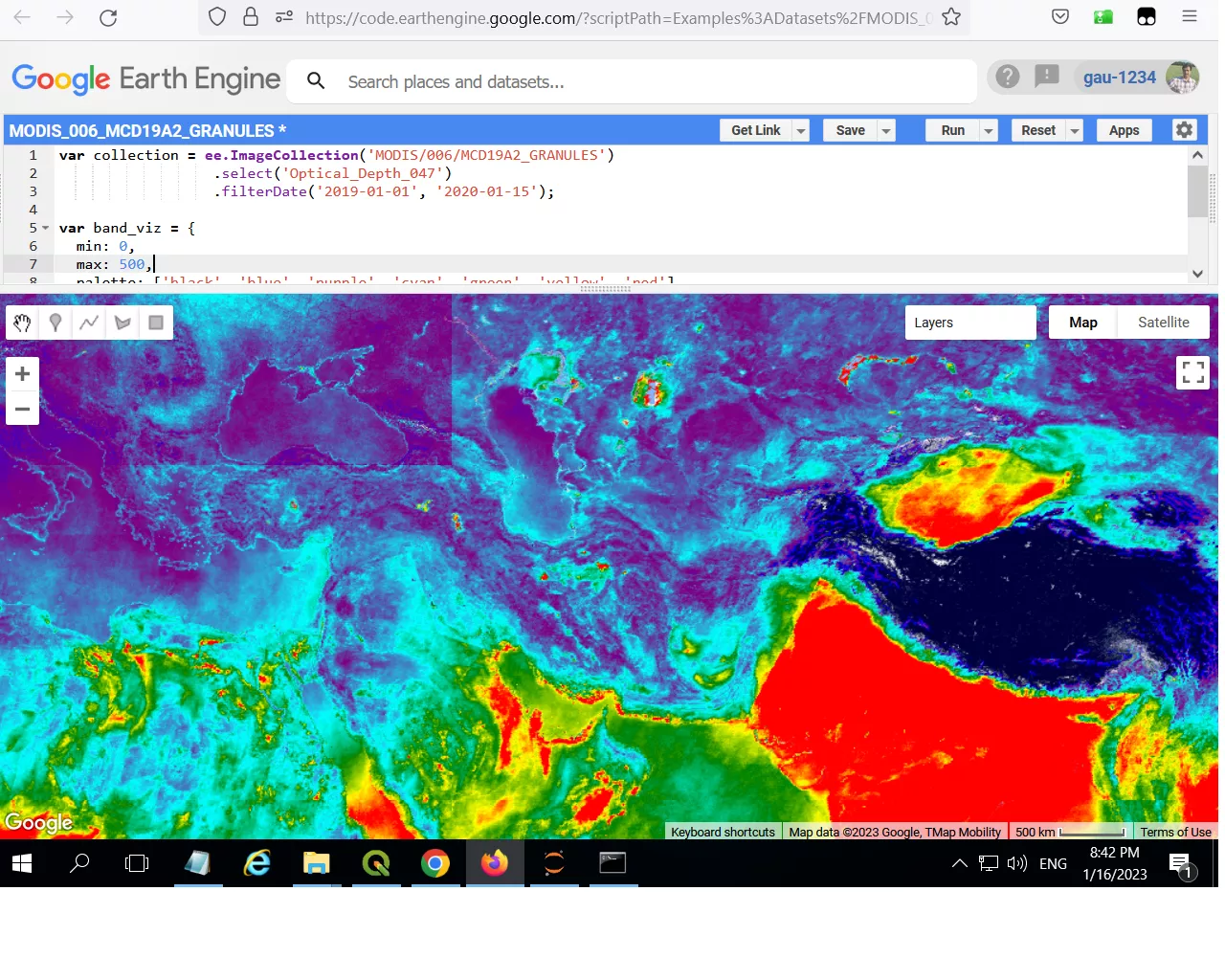Open the Layers panel on map
Screen dimensions: 1225x980
[x=970, y=323]
